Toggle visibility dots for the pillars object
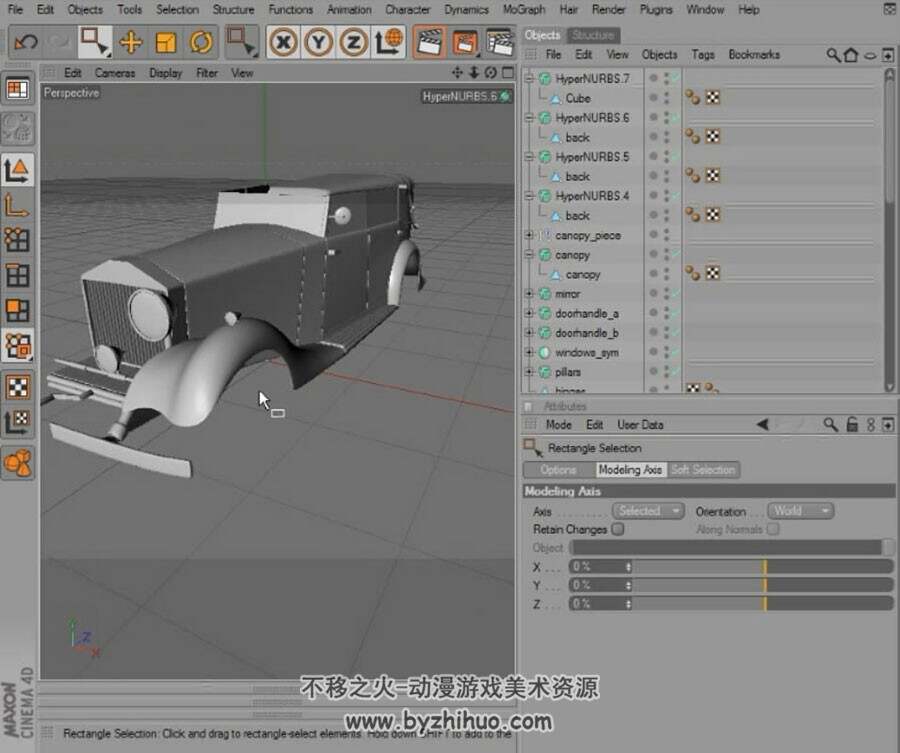900x753 pixels. tap(666, 371)
